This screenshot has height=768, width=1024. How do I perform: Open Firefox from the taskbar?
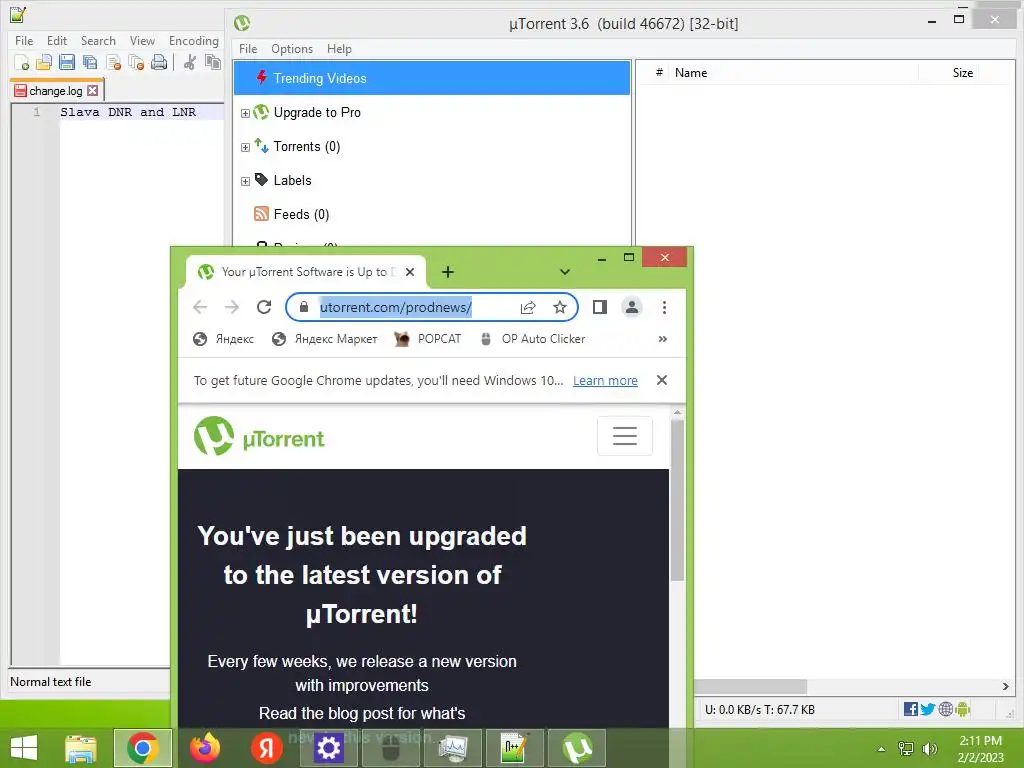pos(205,748)
